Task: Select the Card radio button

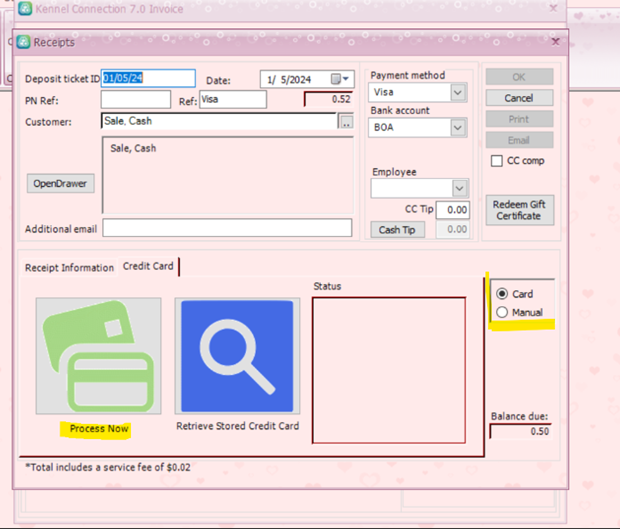Action: (502, 294)
